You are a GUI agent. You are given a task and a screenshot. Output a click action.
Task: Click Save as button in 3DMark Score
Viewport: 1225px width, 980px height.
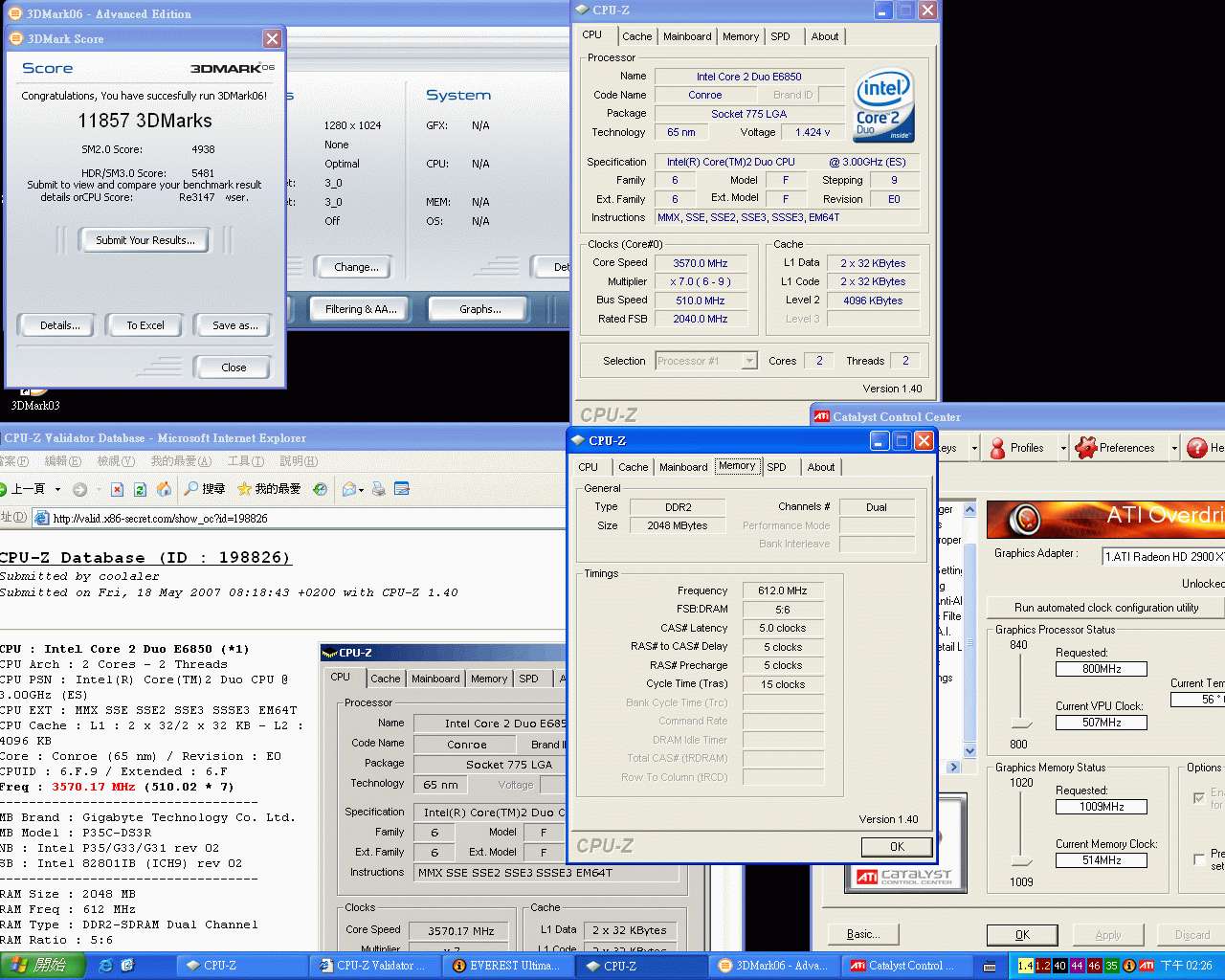[x=234, y=325]
